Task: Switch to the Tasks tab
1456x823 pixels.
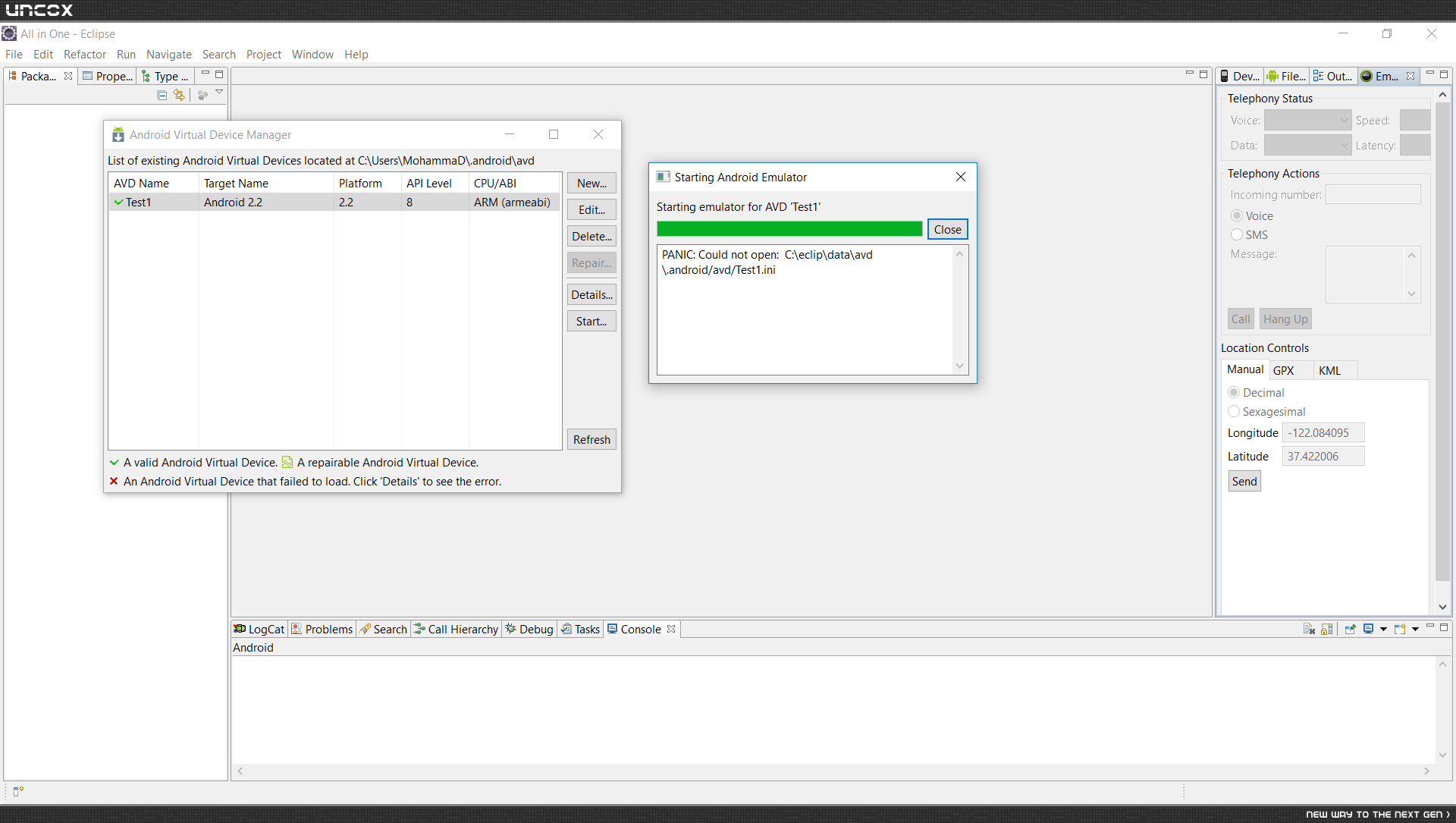Action: (580, 629)
